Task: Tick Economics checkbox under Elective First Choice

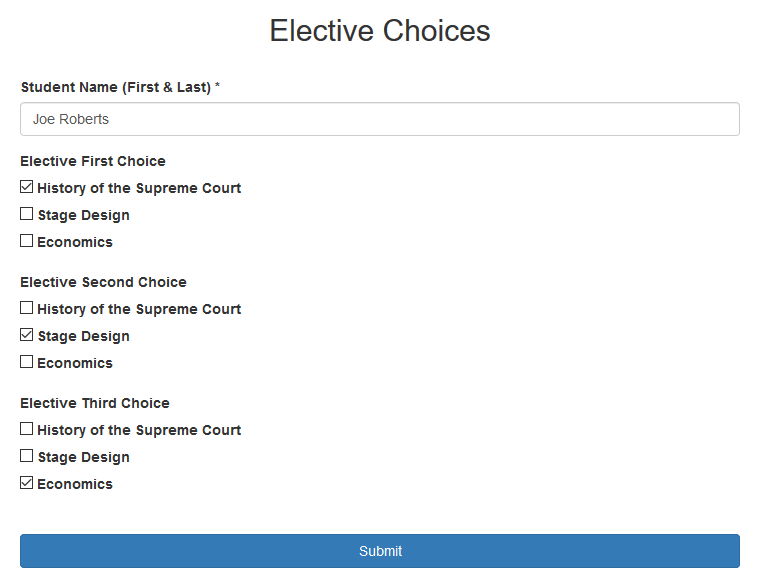Action: click(27, 241)
